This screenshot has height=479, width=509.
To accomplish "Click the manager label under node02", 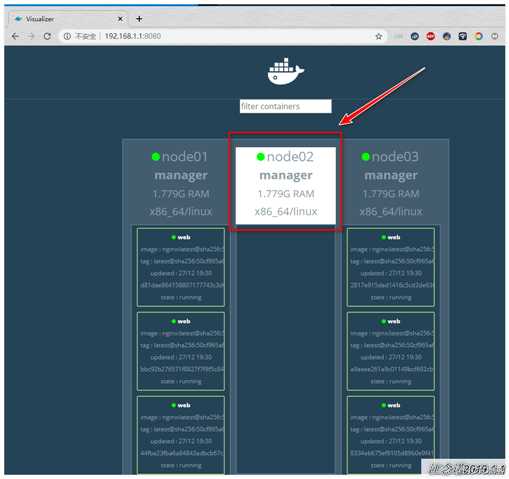I will (286, 175).
